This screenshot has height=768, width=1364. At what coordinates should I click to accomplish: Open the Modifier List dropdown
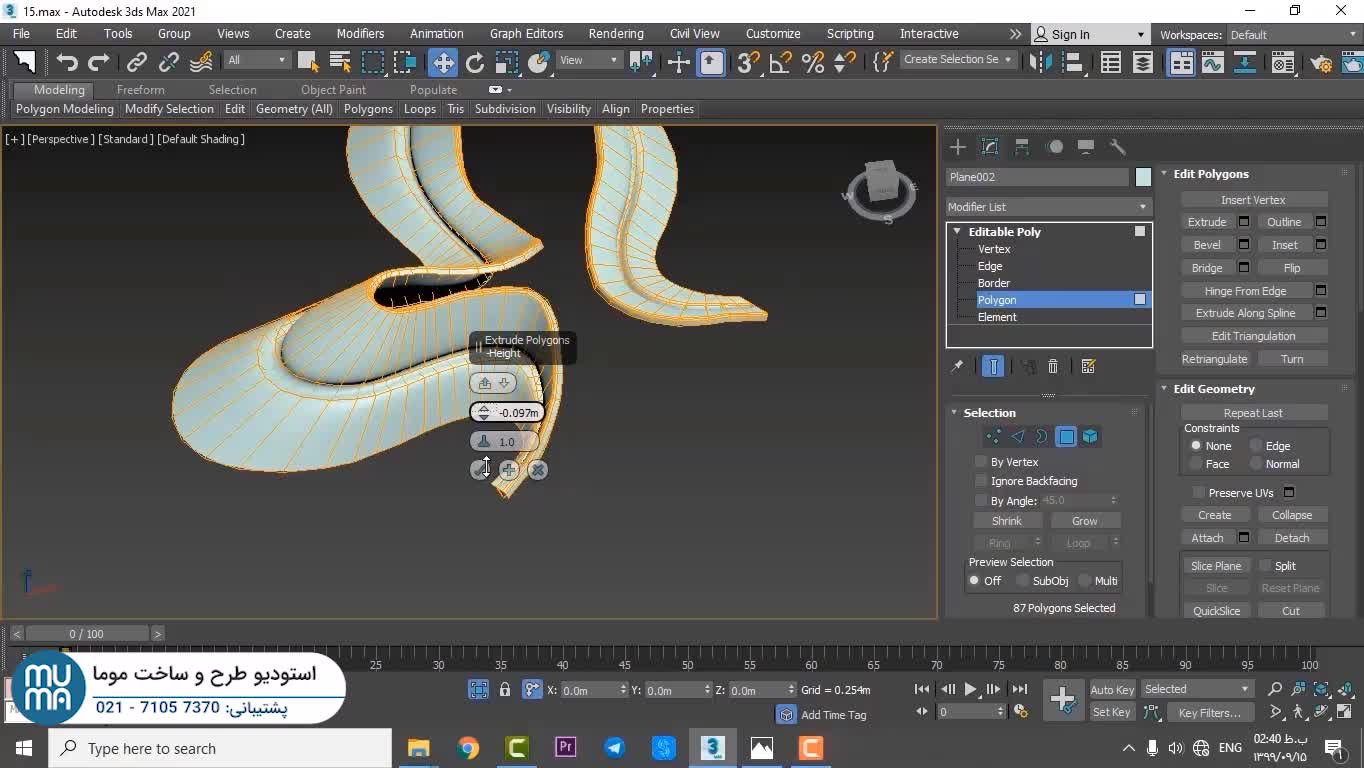[x=1047, y=207]
